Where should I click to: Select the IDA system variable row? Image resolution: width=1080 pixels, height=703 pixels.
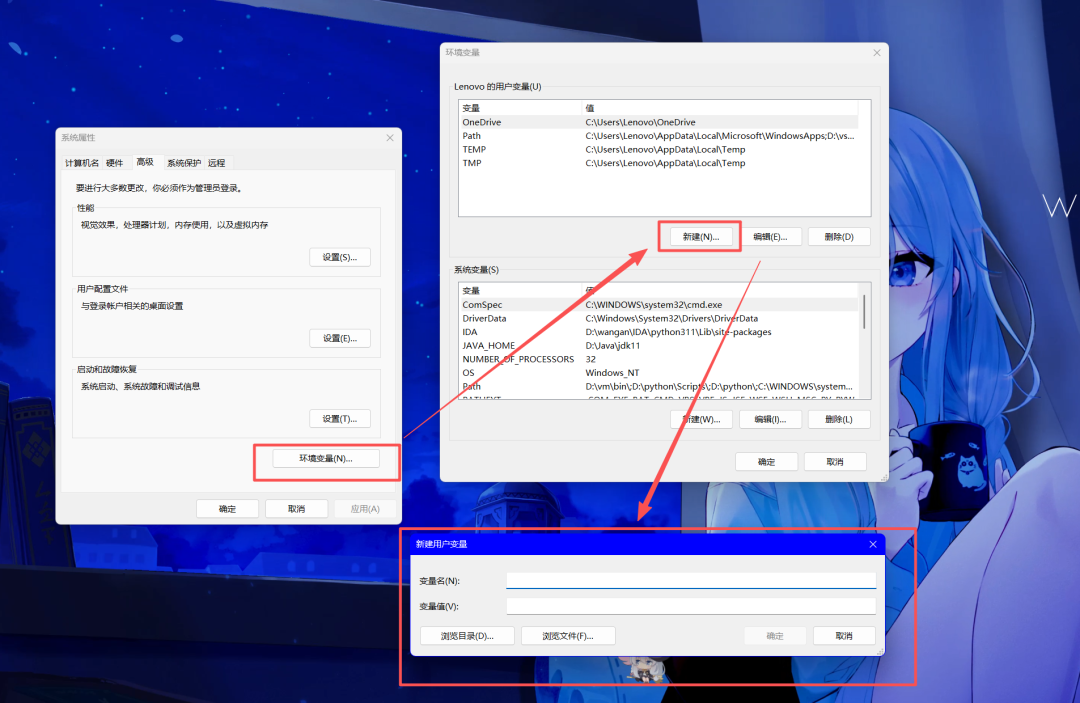coord(658,332)
